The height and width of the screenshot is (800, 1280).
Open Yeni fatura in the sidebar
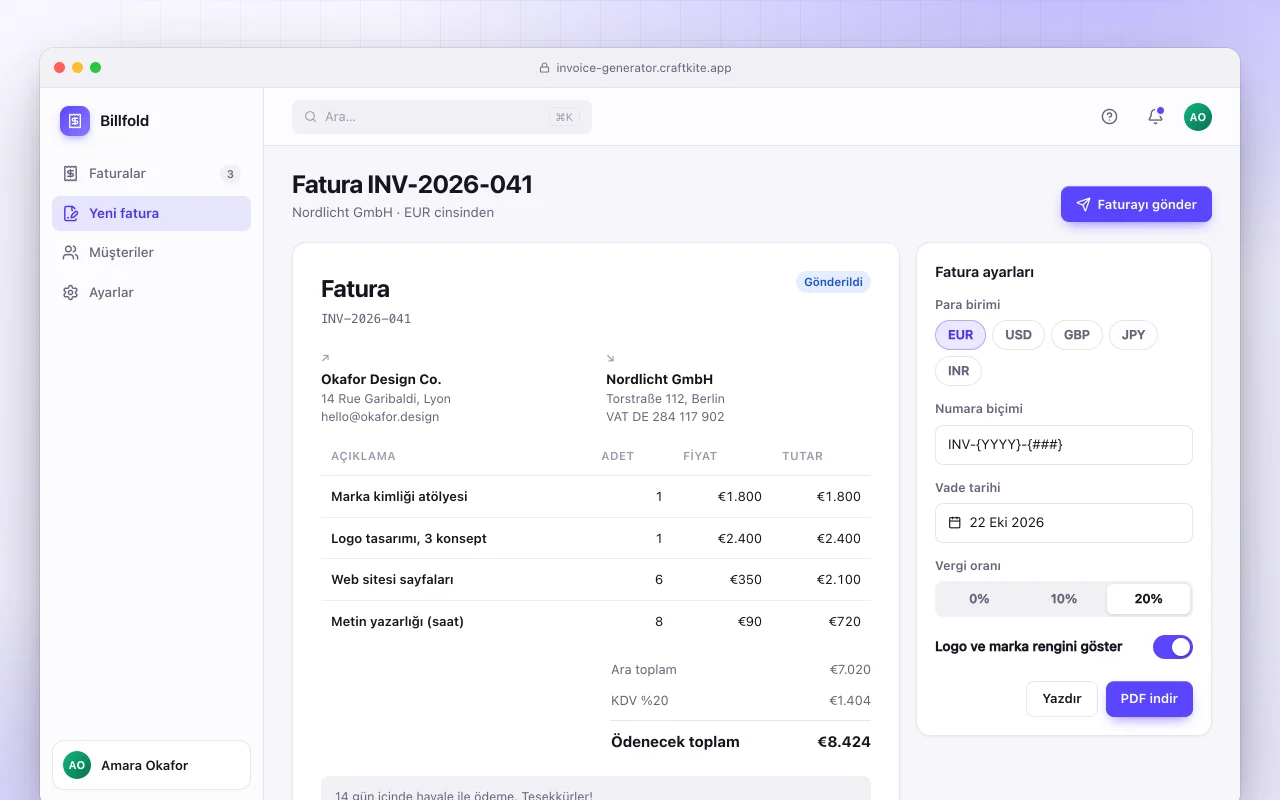[x=151, y=213]
